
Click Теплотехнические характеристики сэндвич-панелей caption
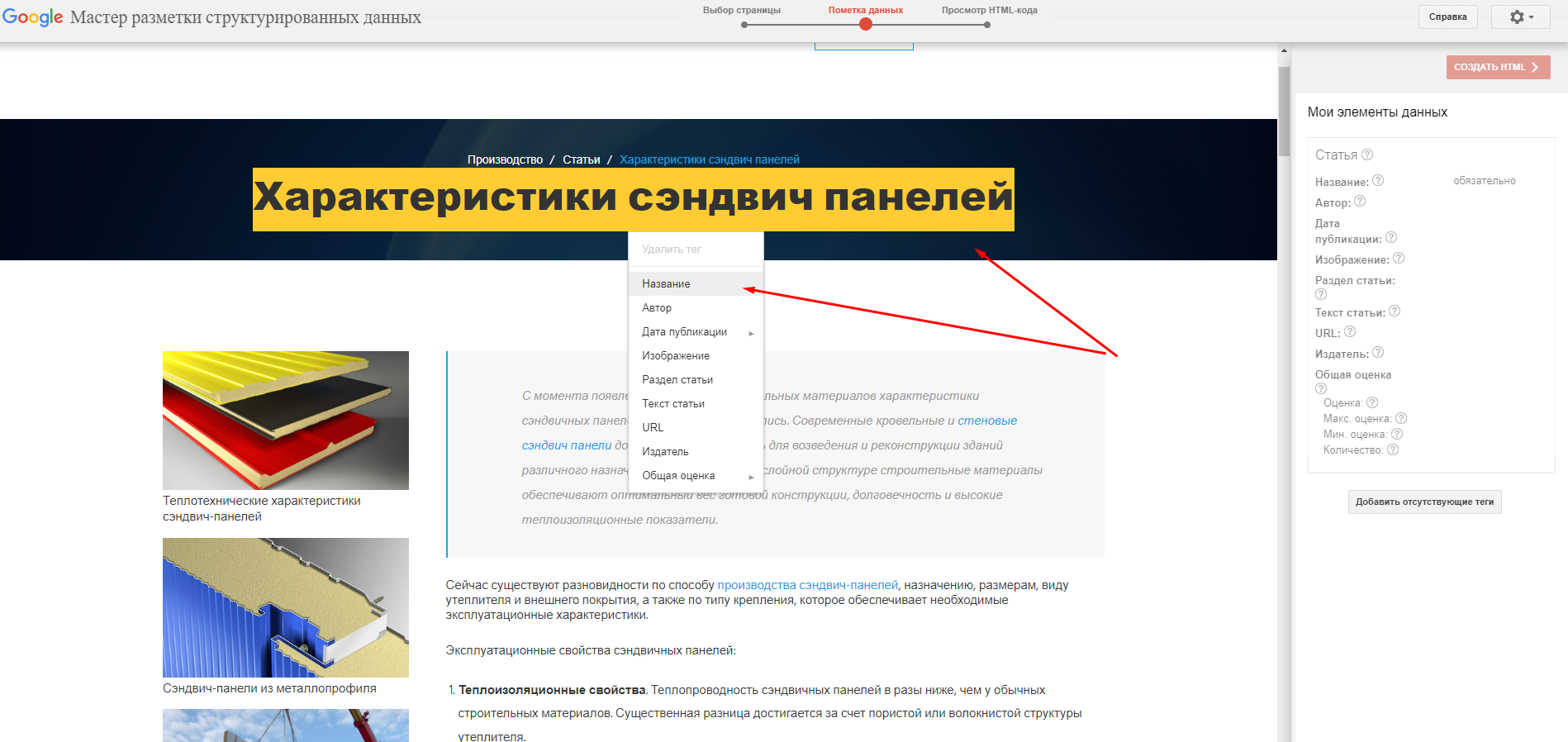coord(262,508)
